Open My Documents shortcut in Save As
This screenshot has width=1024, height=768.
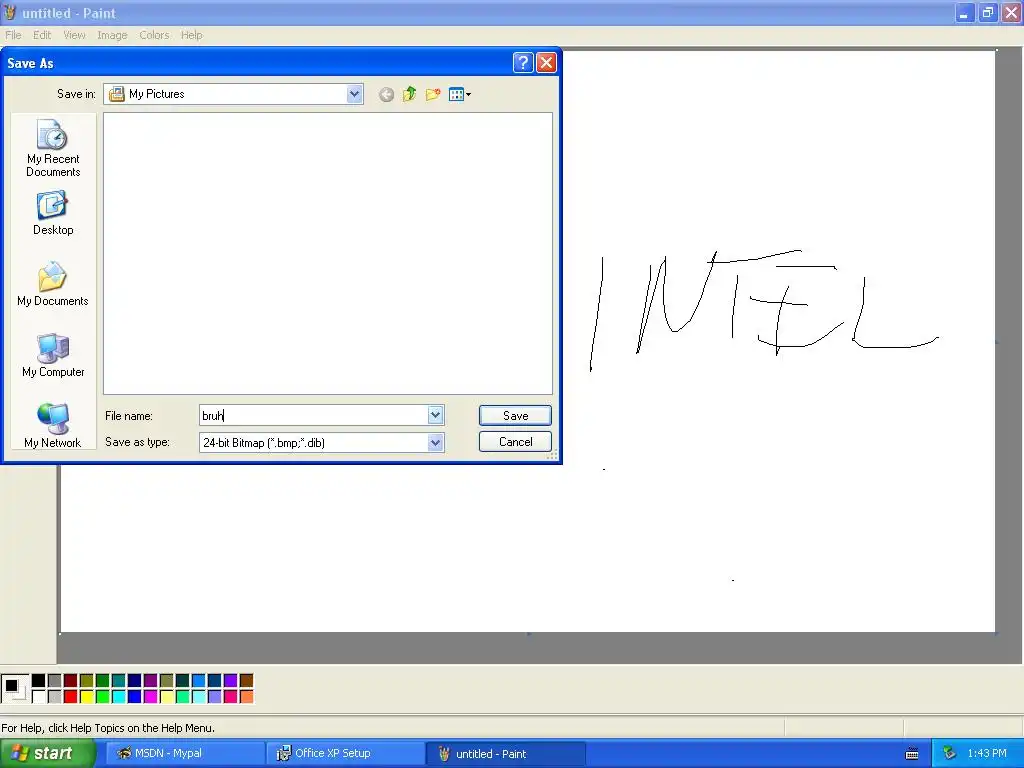(x=53, y=285)
